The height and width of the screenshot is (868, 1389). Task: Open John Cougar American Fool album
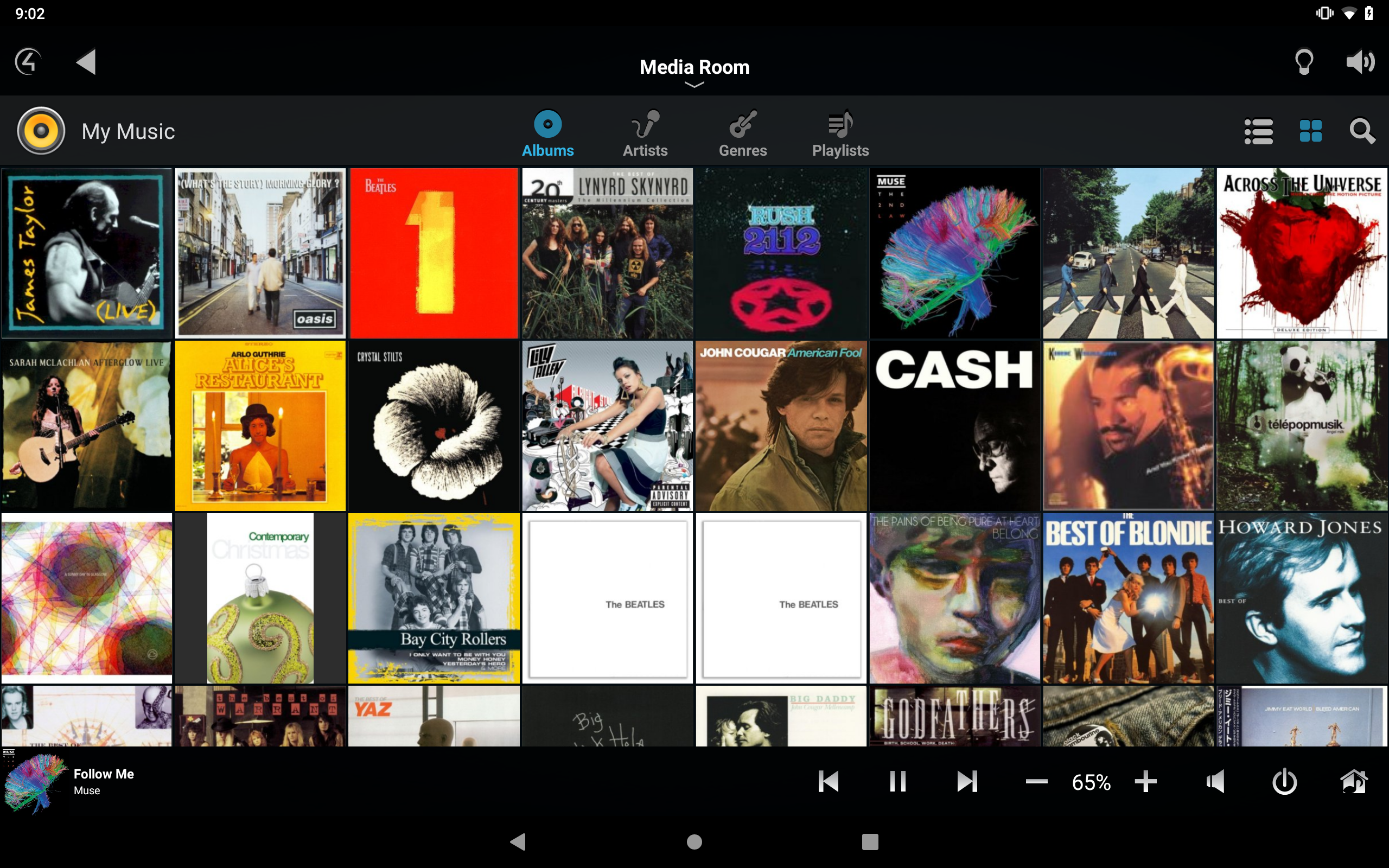point(781,426)
